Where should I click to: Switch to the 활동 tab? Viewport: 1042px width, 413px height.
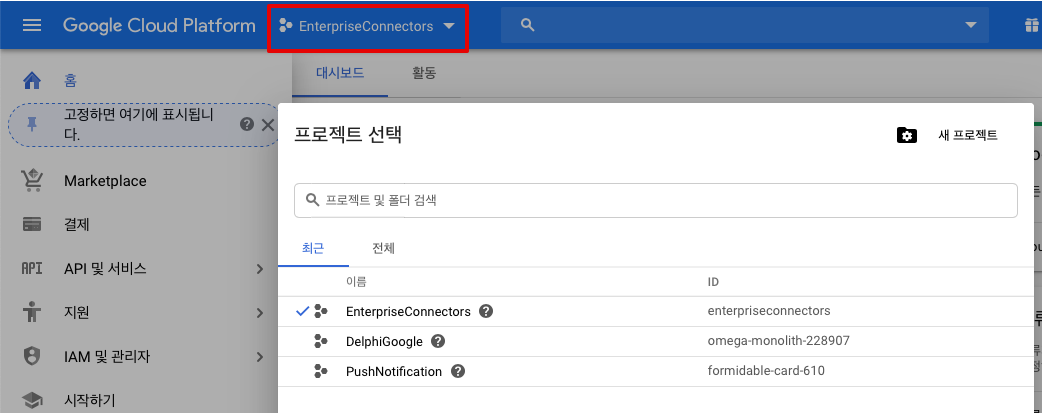[424, 73]
